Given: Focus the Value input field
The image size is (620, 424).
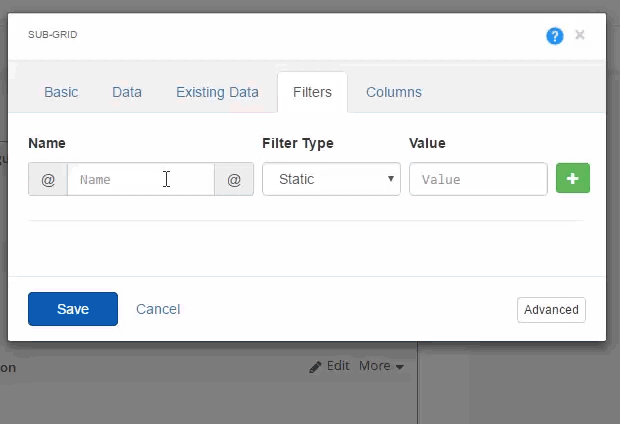Looking at the screenshot, I should click(x=478, y=179).
